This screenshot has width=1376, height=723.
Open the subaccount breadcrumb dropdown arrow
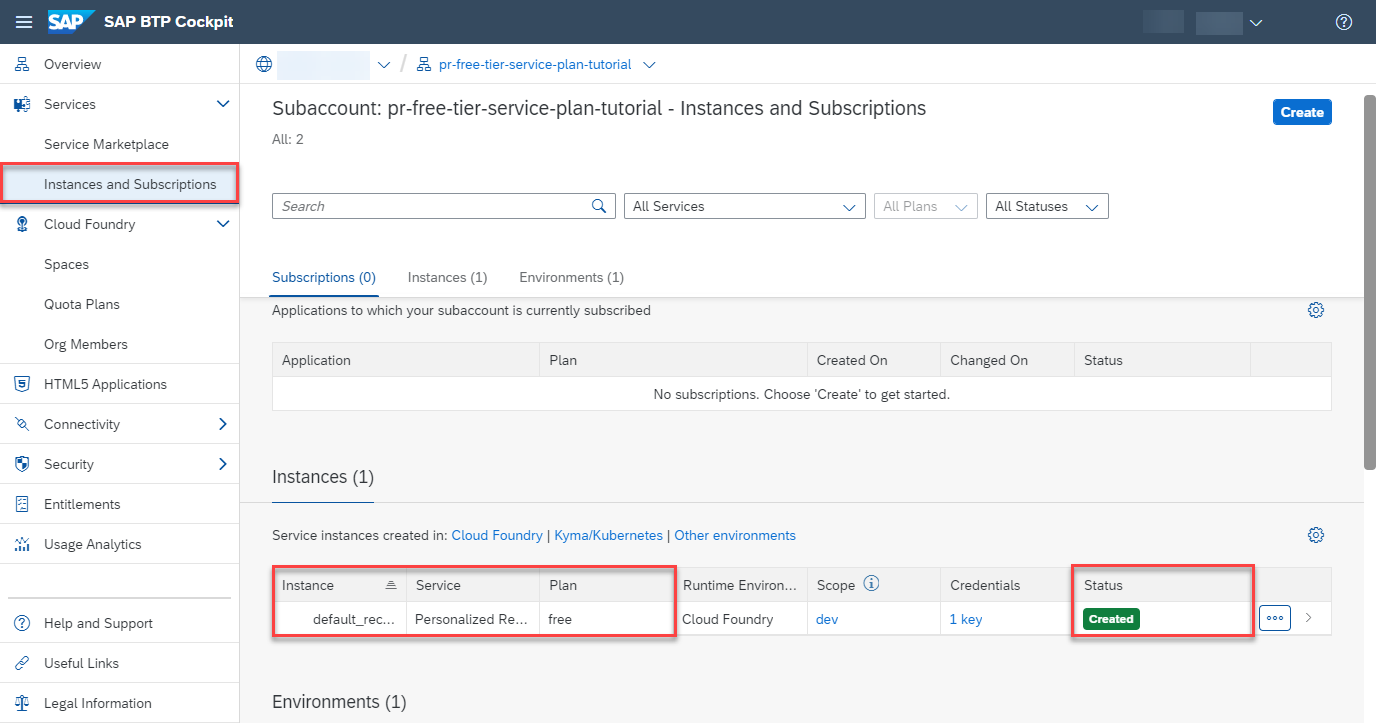[649, 65]
